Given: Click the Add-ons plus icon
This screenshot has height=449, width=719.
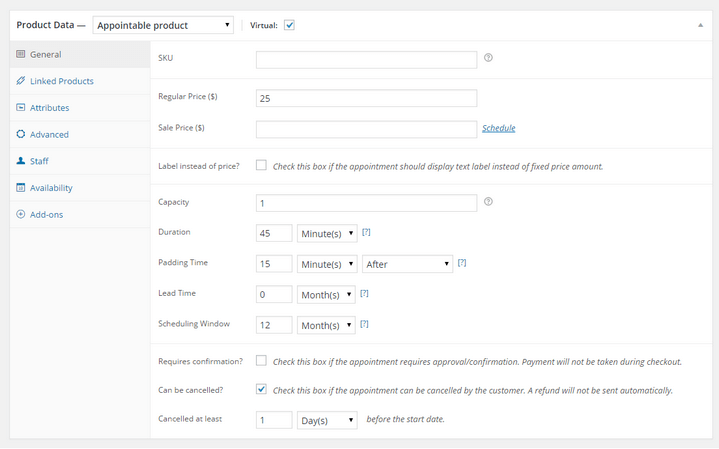Looking at the screenshot, I should [21, 214].
